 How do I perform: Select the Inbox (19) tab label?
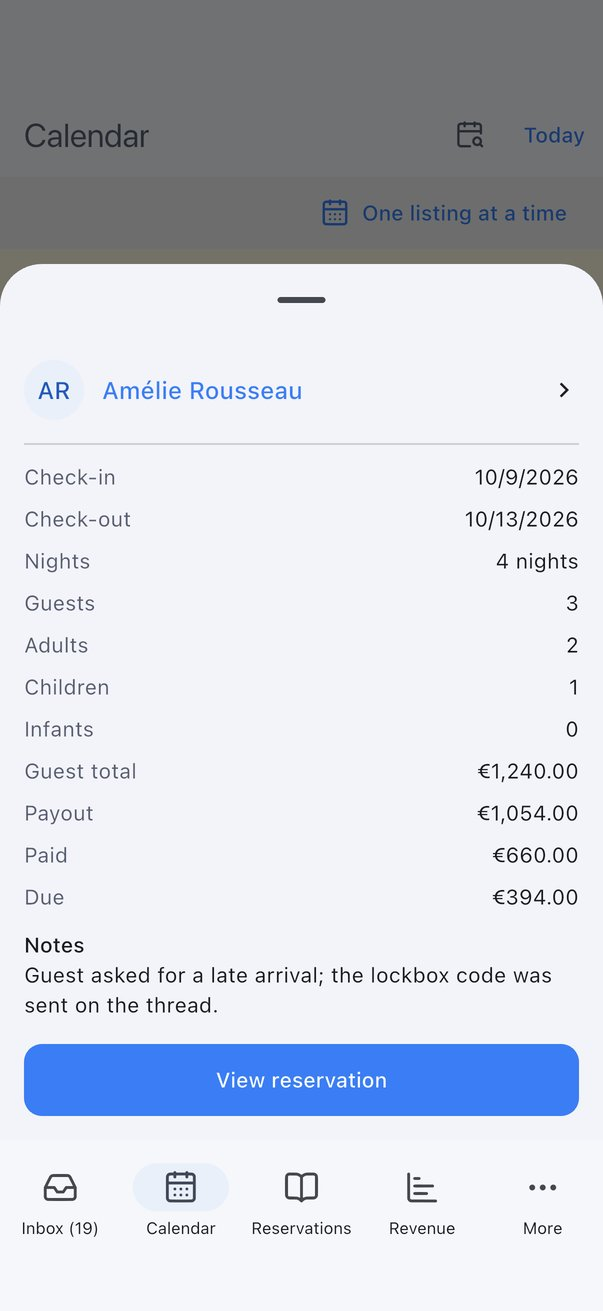(x=60, y=1228)
